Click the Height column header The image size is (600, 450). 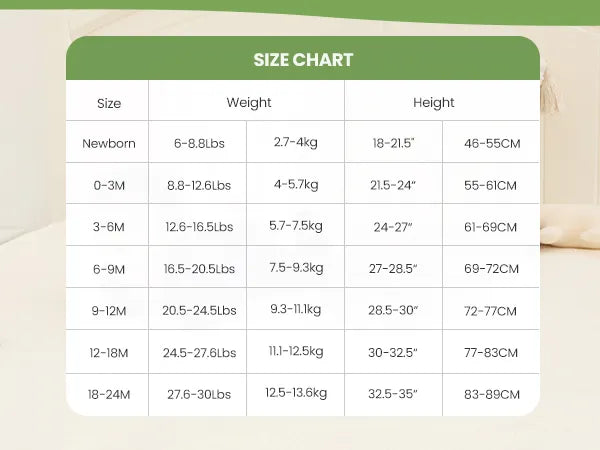pyautogui.click(x=433, y=102)
